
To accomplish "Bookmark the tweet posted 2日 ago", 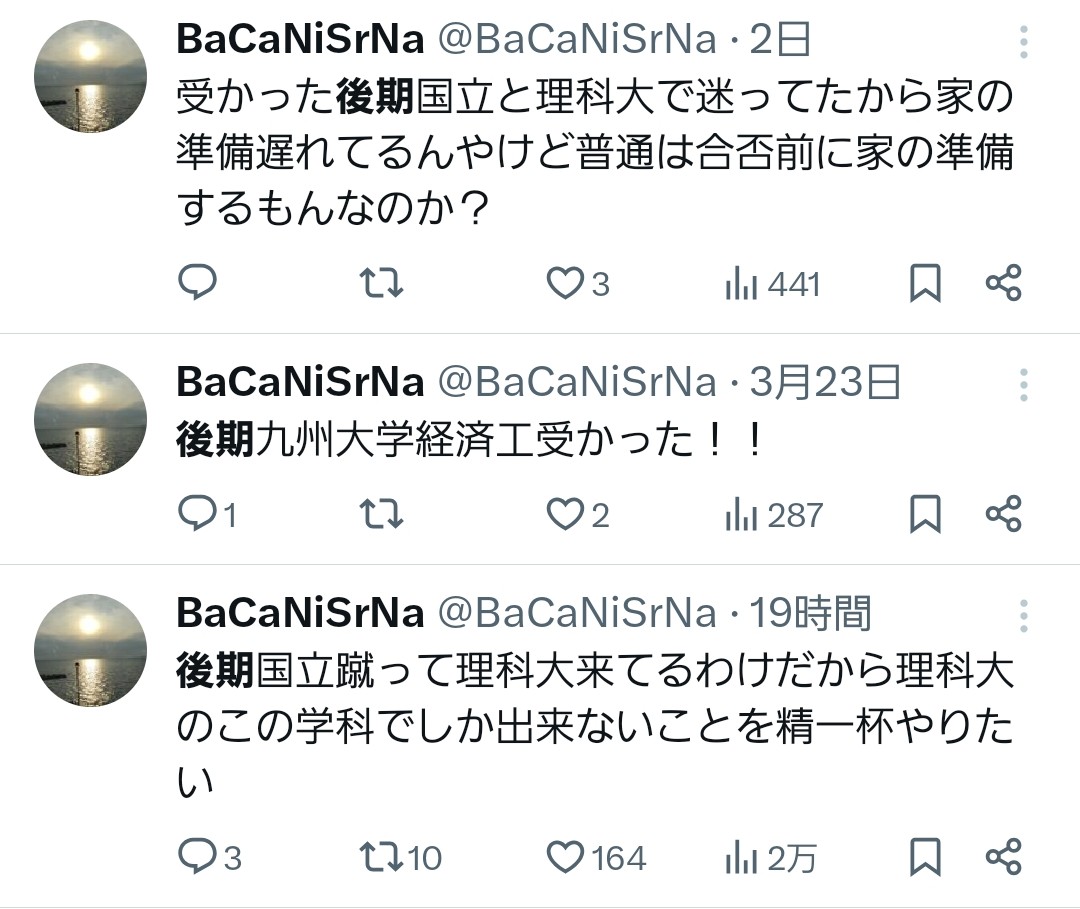I will click(x=925, y=285).
